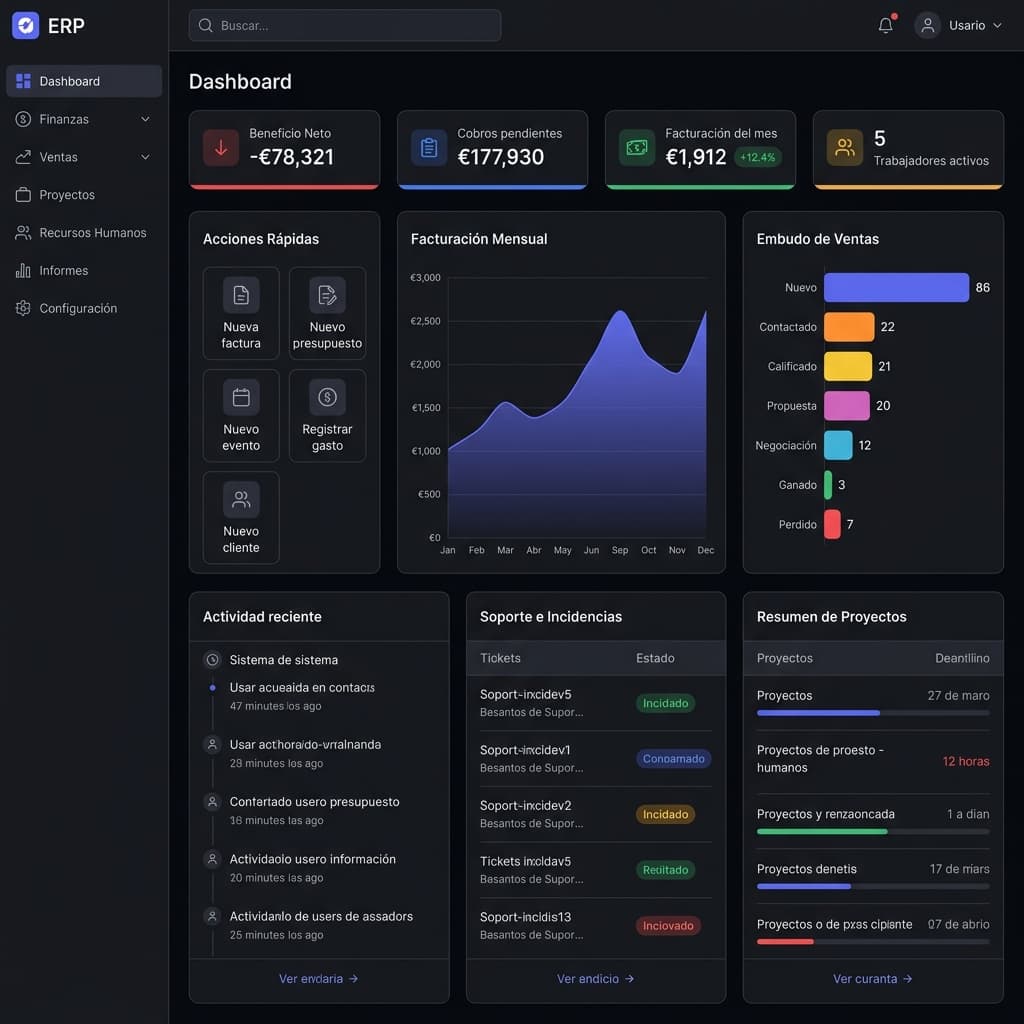Click the orange Contactado funnel bar
The image size is (1024, 1024).
[x=849, y=327]
